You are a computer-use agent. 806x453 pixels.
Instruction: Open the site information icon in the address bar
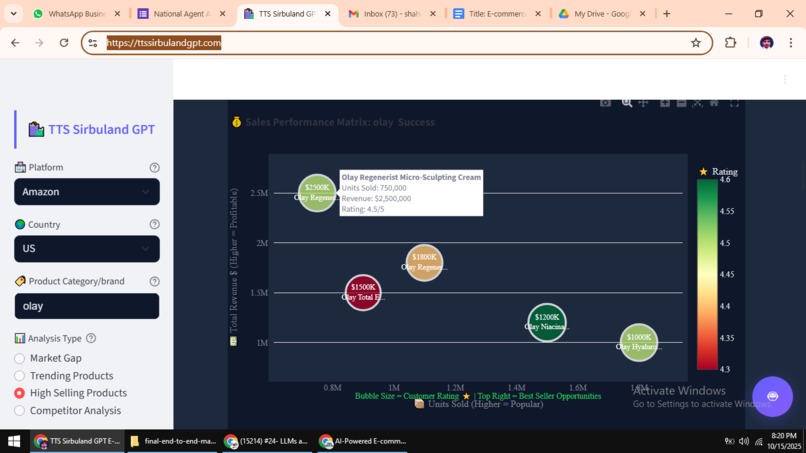pyautogui.click(x=93, y=43)
